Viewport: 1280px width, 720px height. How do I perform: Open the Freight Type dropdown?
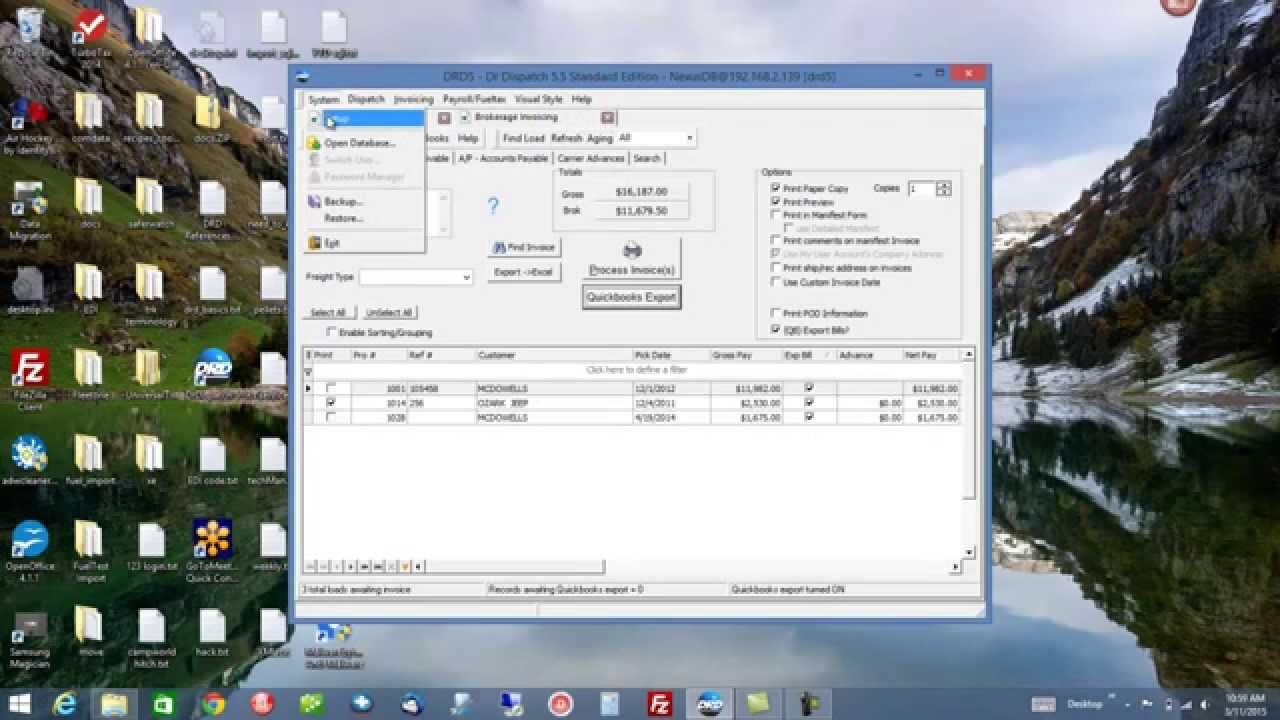467,277
